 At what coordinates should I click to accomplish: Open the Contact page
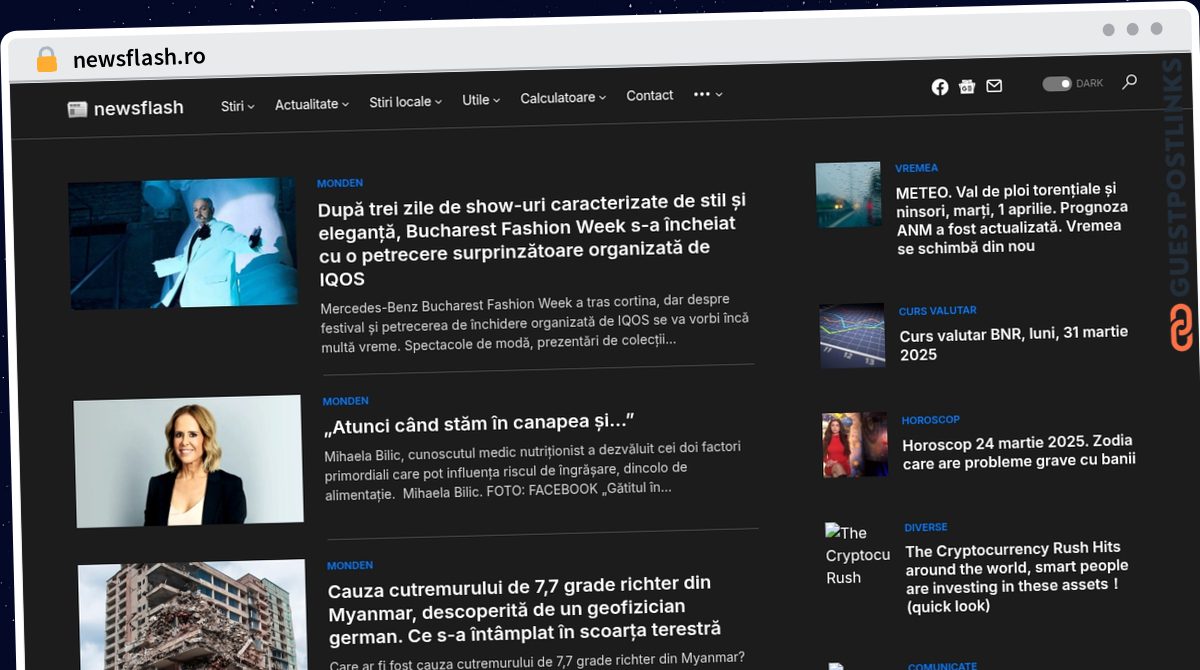point(650,96)
